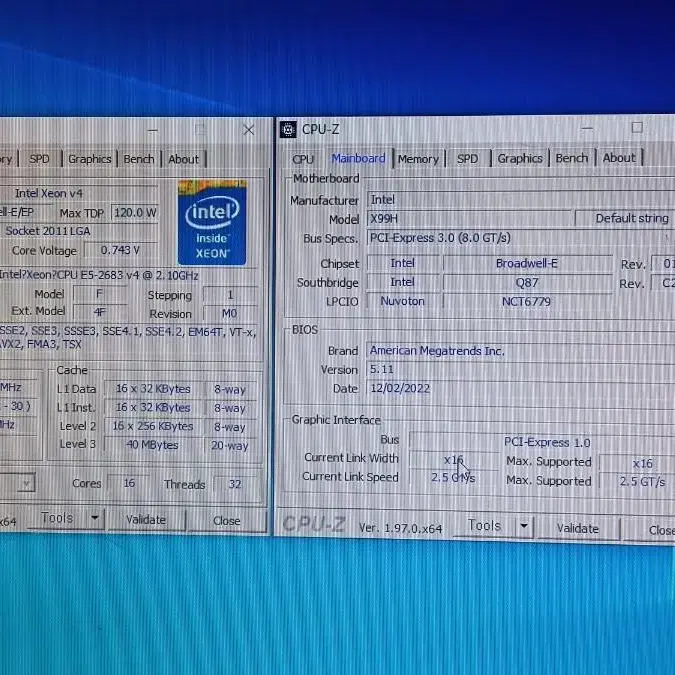Screen dimensions: 675x675
Task: Select the Mainboard tab
Action: pos(358,158)
